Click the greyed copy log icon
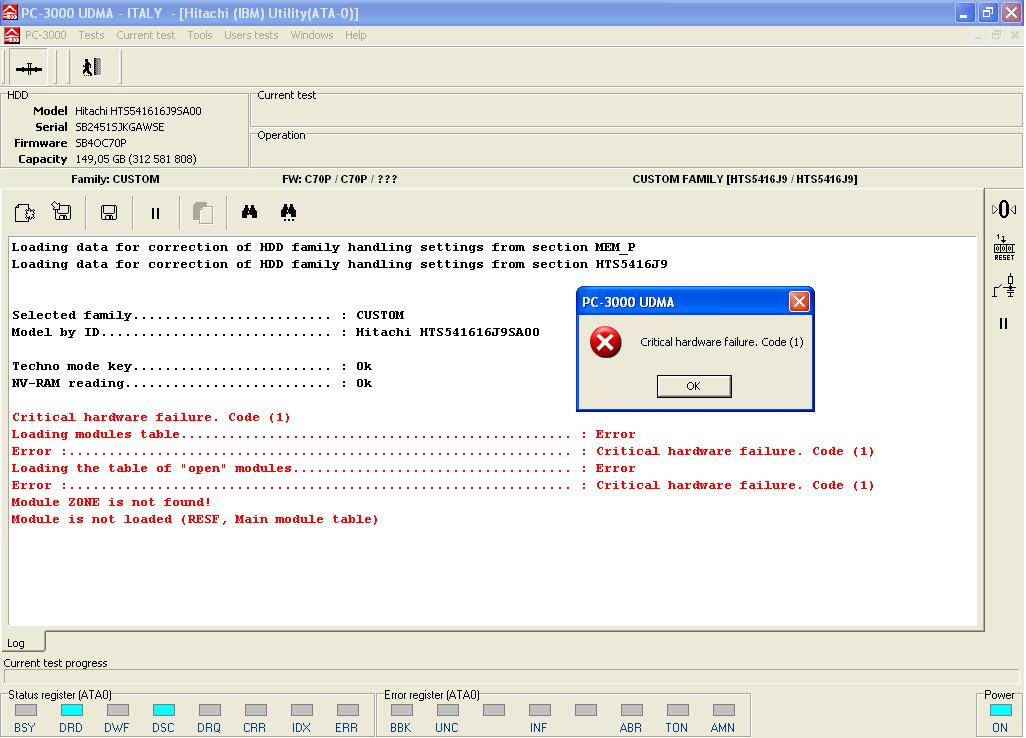The width and height of the screenshot is (1026, 738). [x=203, y=213]
